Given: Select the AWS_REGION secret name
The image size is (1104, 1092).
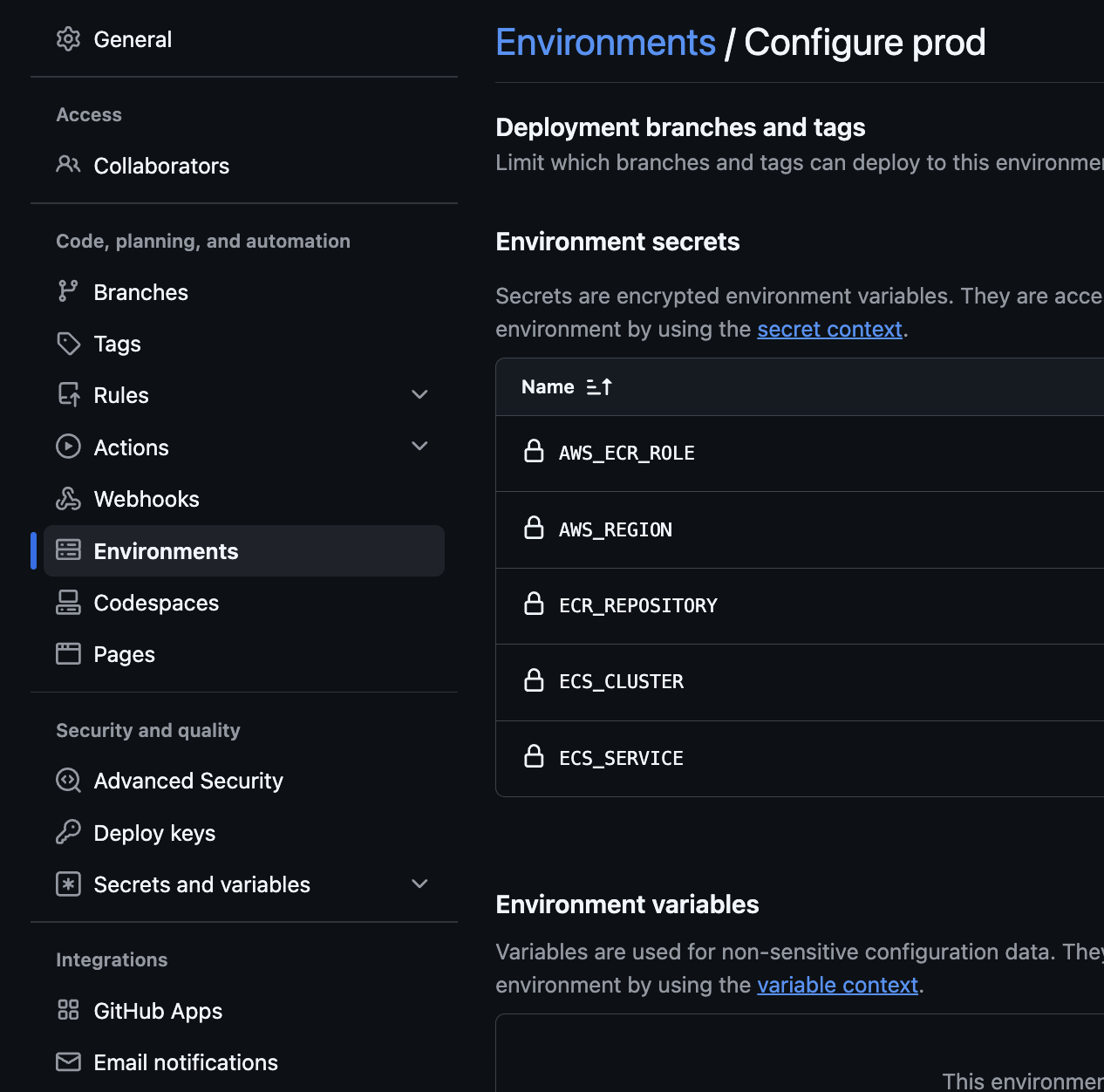Looking at the screenshot, I should (616, 529).
